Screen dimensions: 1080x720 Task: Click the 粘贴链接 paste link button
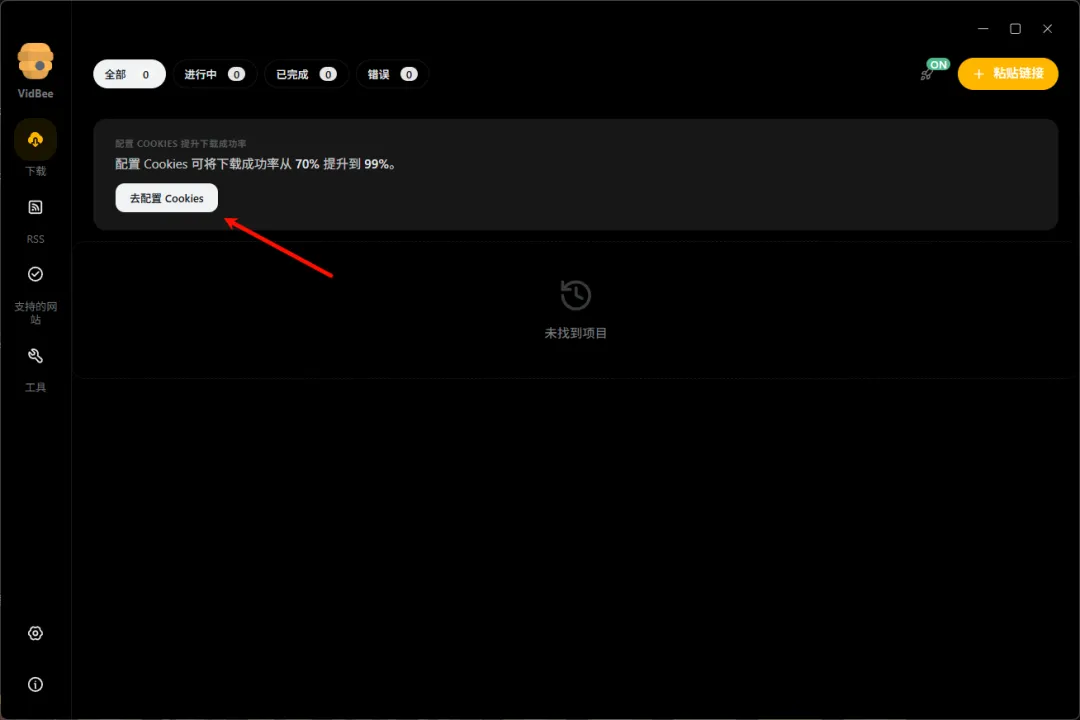[x=1008, y=74]
